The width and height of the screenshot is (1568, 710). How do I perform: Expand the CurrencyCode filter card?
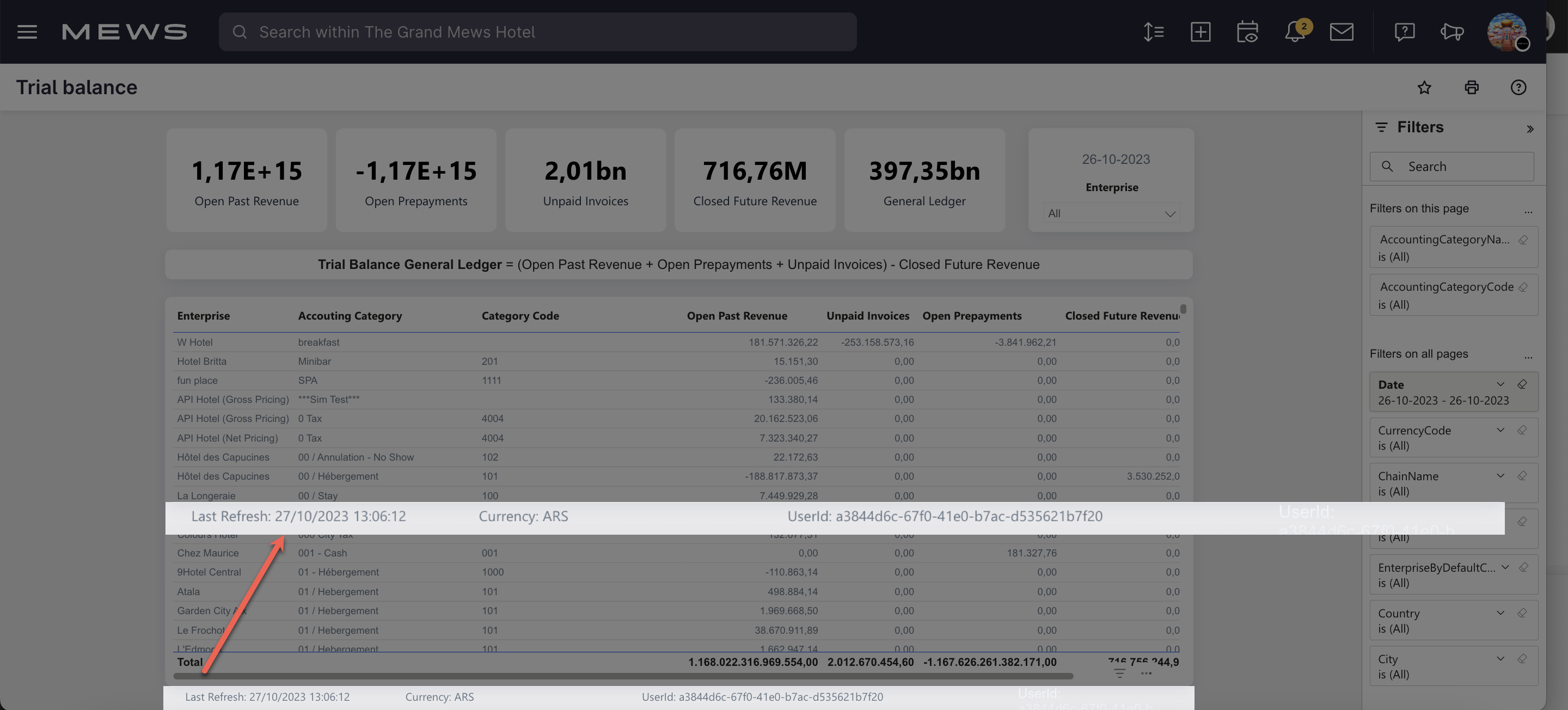click(1500, 430)
